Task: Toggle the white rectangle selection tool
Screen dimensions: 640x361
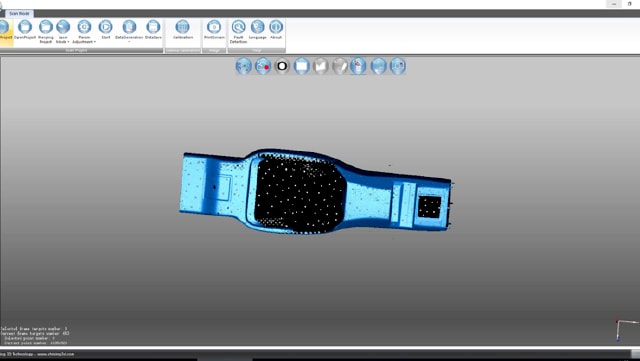Action: [x=301, y=66]
